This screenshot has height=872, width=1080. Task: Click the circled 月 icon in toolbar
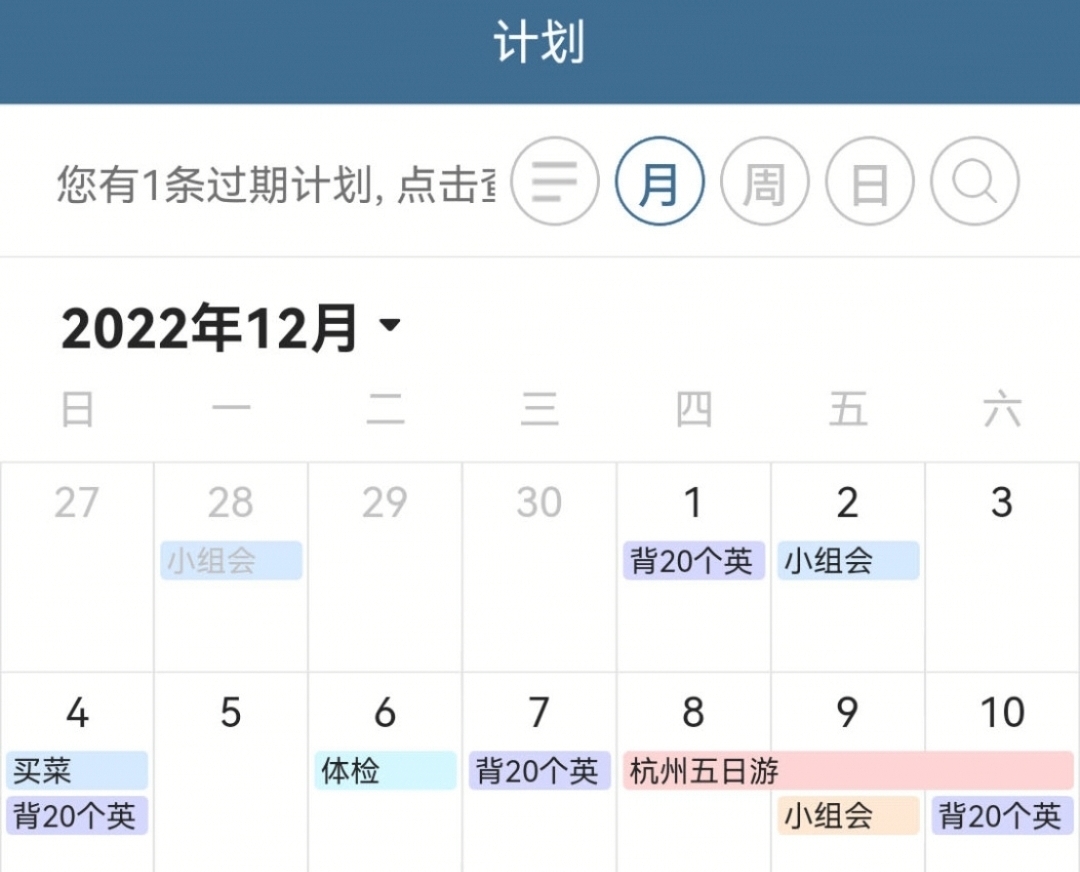coord(659,182)
